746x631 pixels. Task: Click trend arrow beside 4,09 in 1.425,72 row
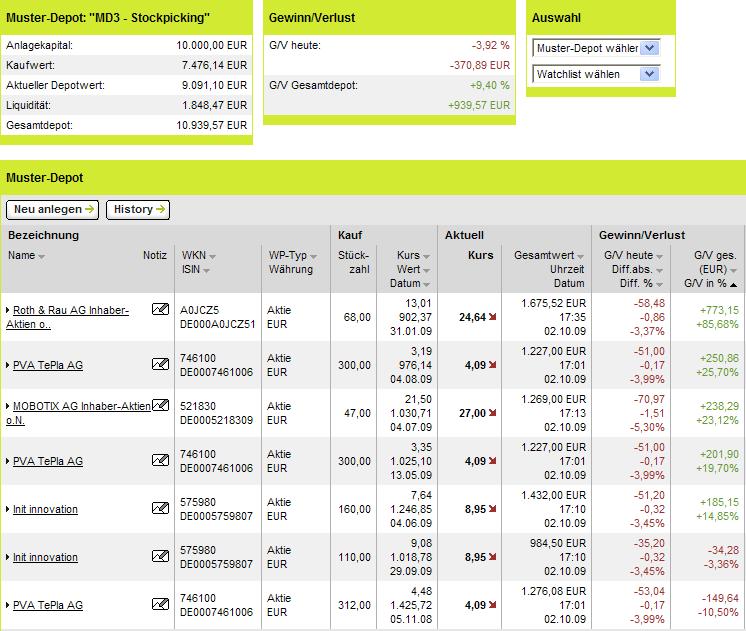click(x=492, y=605)
